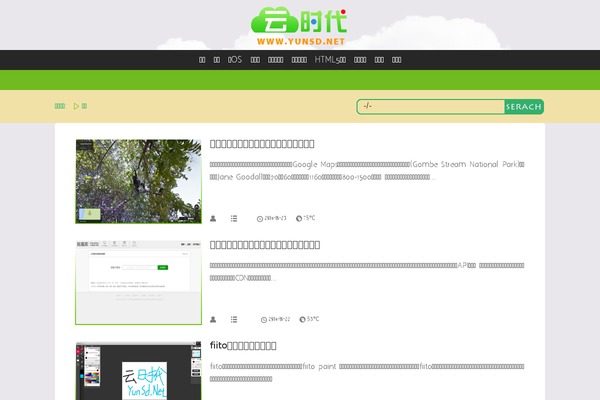Image resolution: width=600 pixels, height=400 pixels.
Task: Focus the search input field
Action: coord(431,106)
